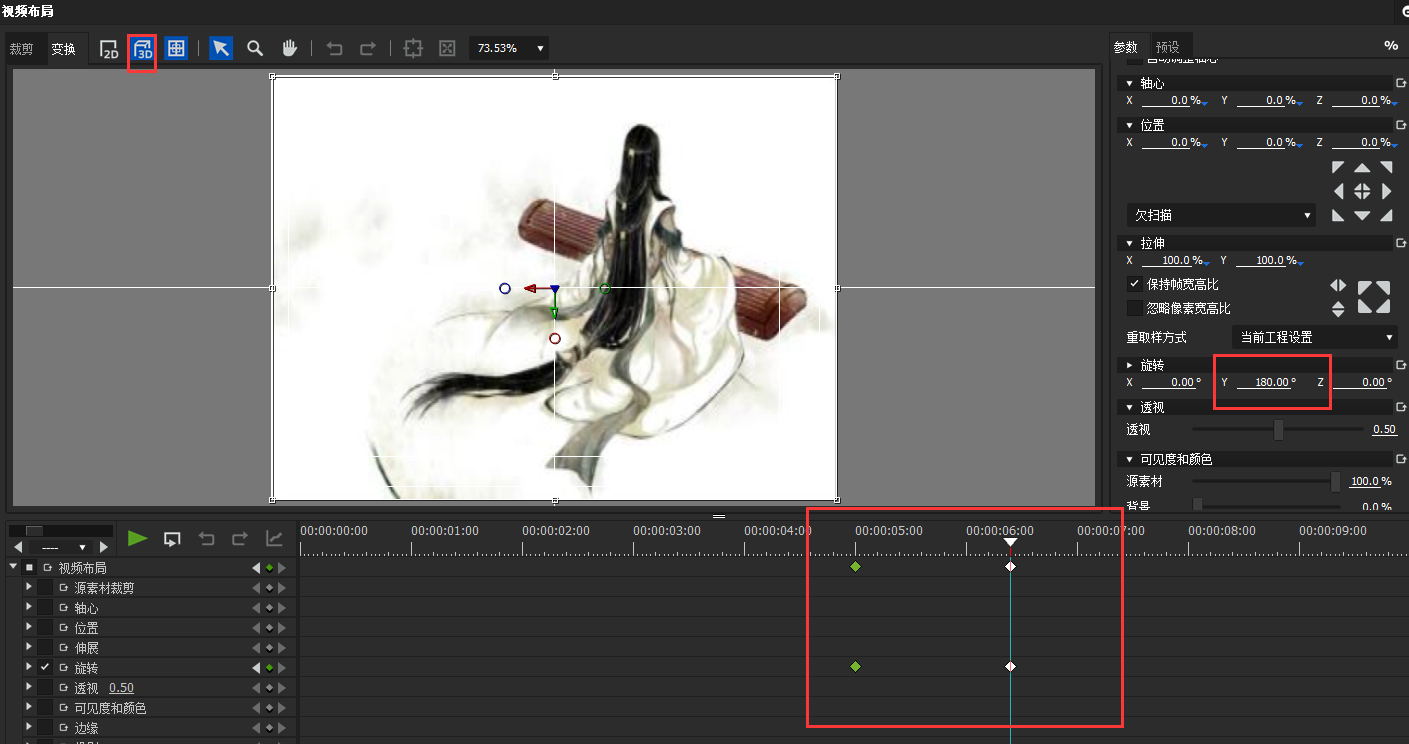Go to previous keyframe on 旋转 row
Screen dimensions: 1409x744
point(256,667)
